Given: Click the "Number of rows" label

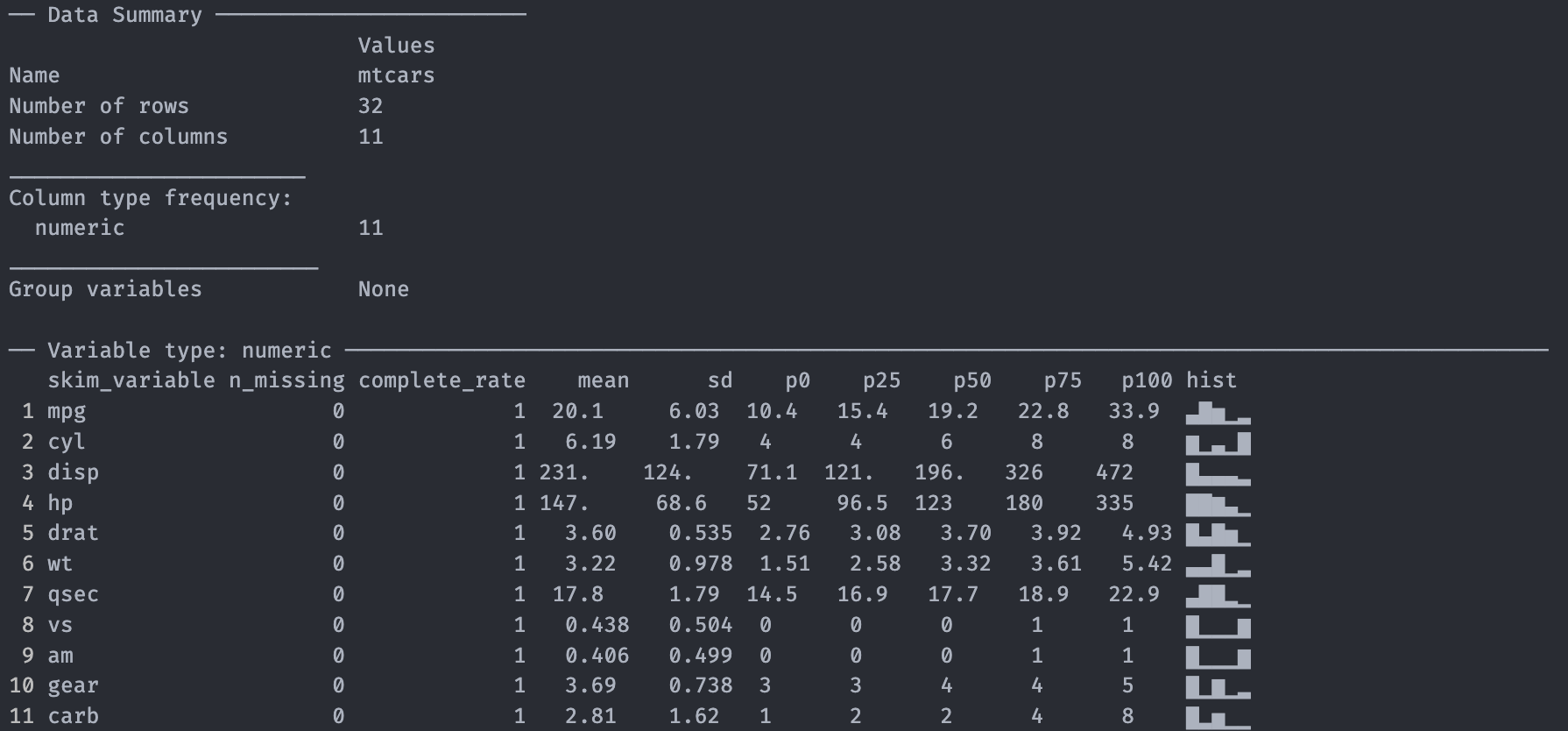Looking at the screenshot, I should [99, 106].
